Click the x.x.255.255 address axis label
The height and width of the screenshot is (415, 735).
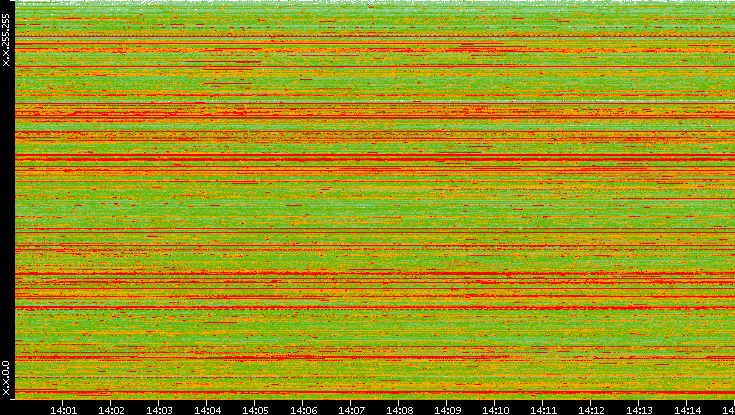[6, 40]
